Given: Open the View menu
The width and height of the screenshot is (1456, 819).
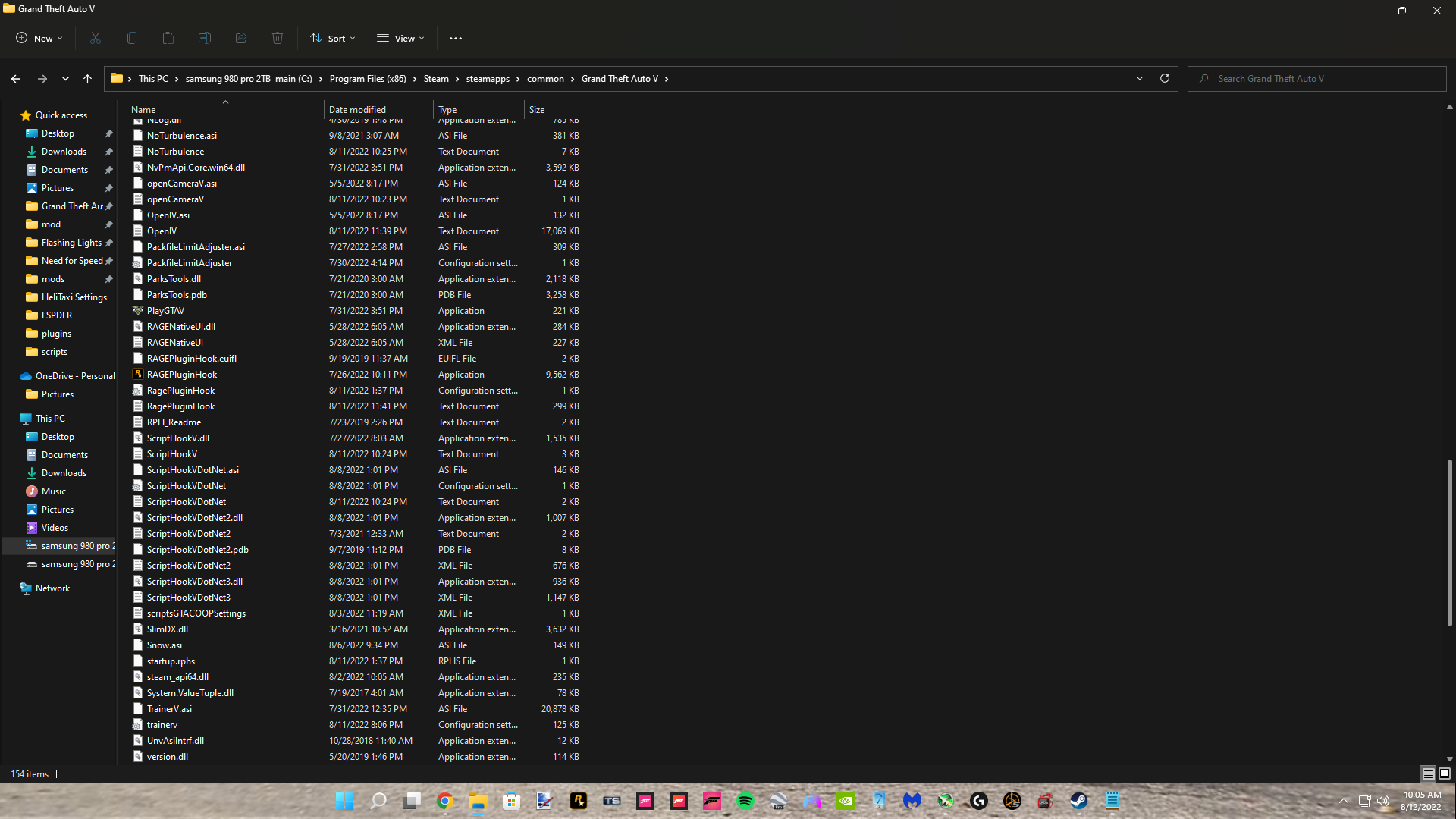Looking at the screenshot, I should pos(401,38).
